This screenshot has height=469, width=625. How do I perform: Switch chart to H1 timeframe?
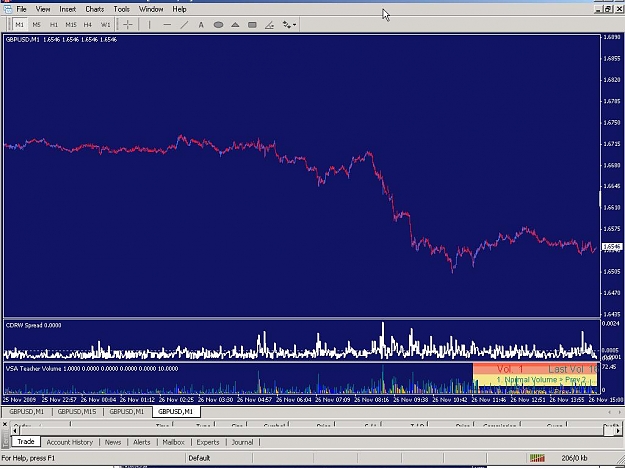tap(54, 25)
